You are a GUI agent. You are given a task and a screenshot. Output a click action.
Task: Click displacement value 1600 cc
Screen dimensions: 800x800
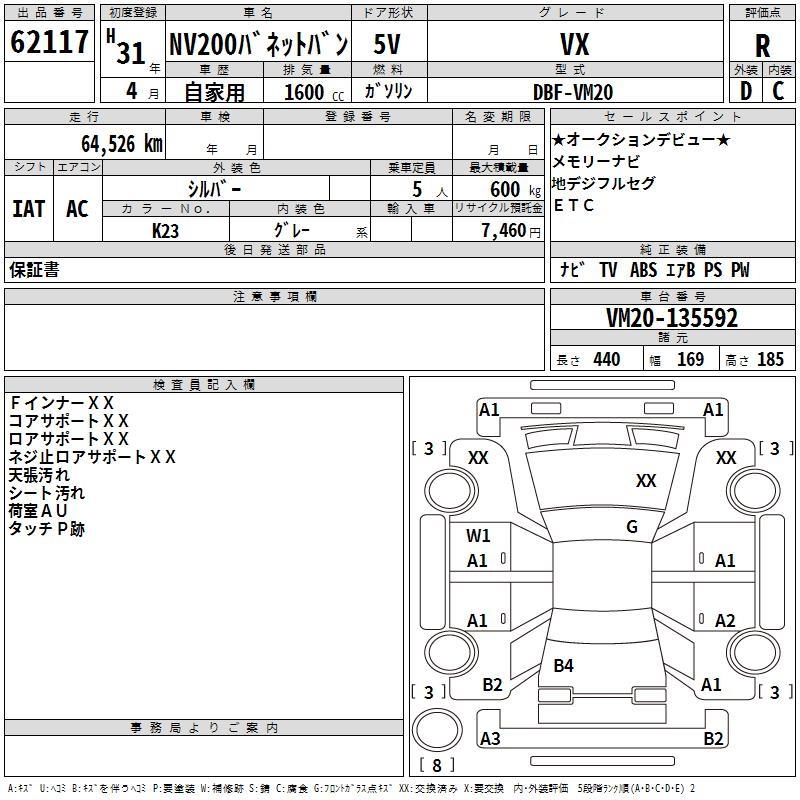[314, 92]
